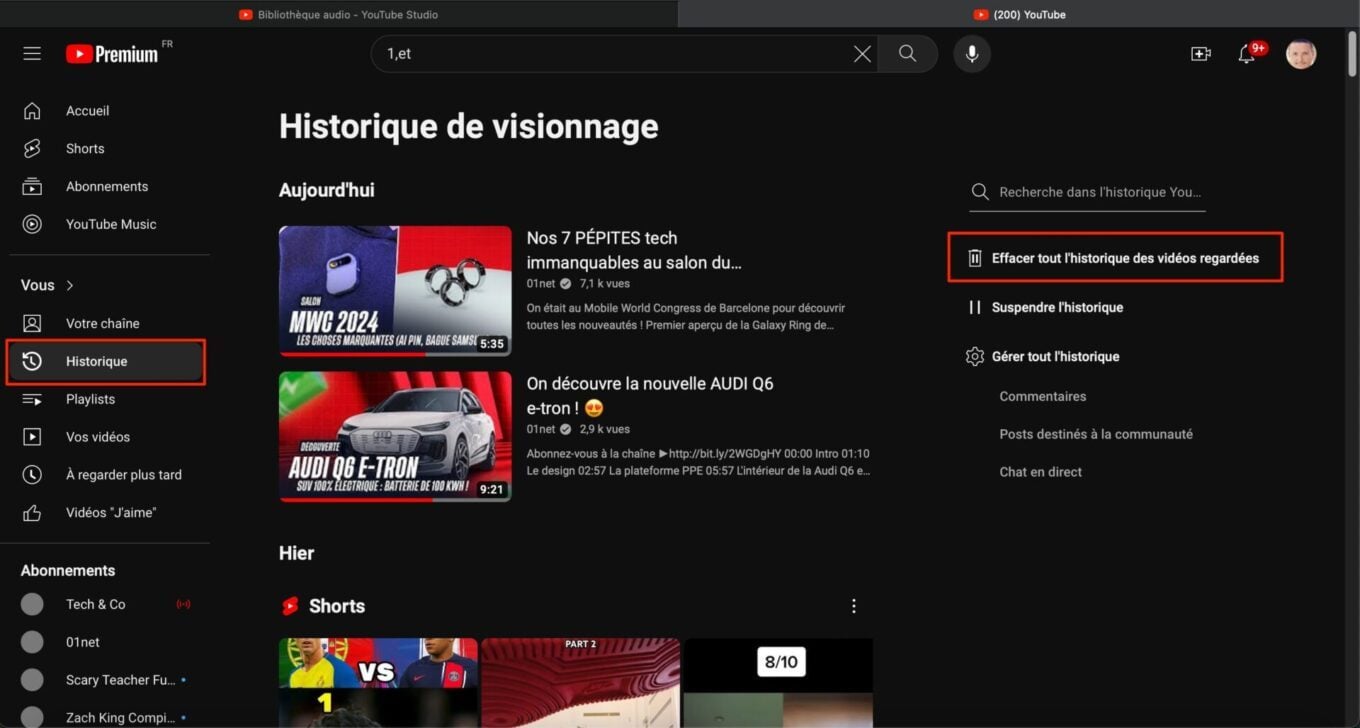
Task: Click the live indicator beside Tech & Co
Action: (183, 604)
